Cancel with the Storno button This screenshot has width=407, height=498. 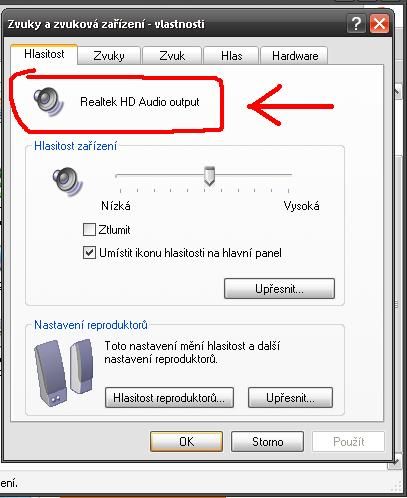(268, 442)
